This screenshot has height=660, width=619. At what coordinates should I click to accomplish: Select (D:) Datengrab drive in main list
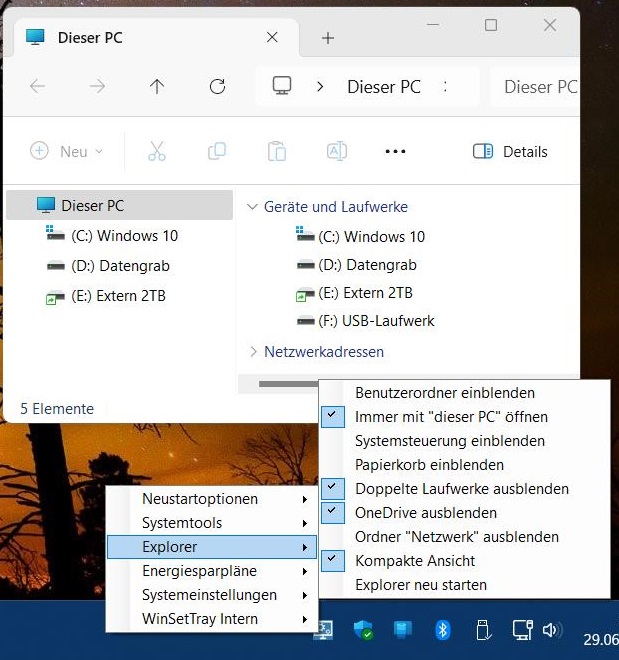356,265
